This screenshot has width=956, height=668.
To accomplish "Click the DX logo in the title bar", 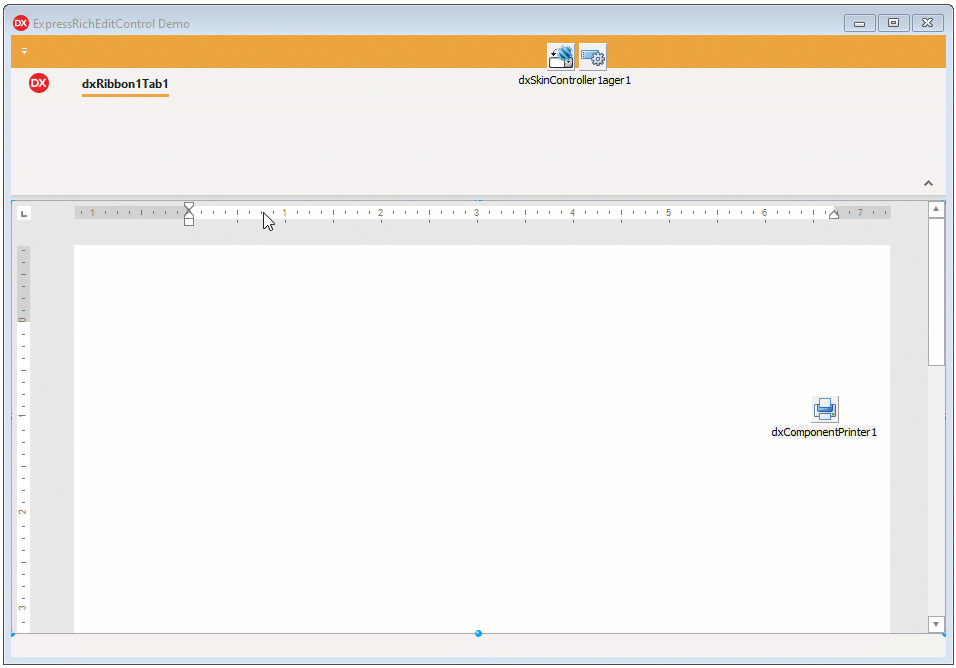I will point(21,23).
